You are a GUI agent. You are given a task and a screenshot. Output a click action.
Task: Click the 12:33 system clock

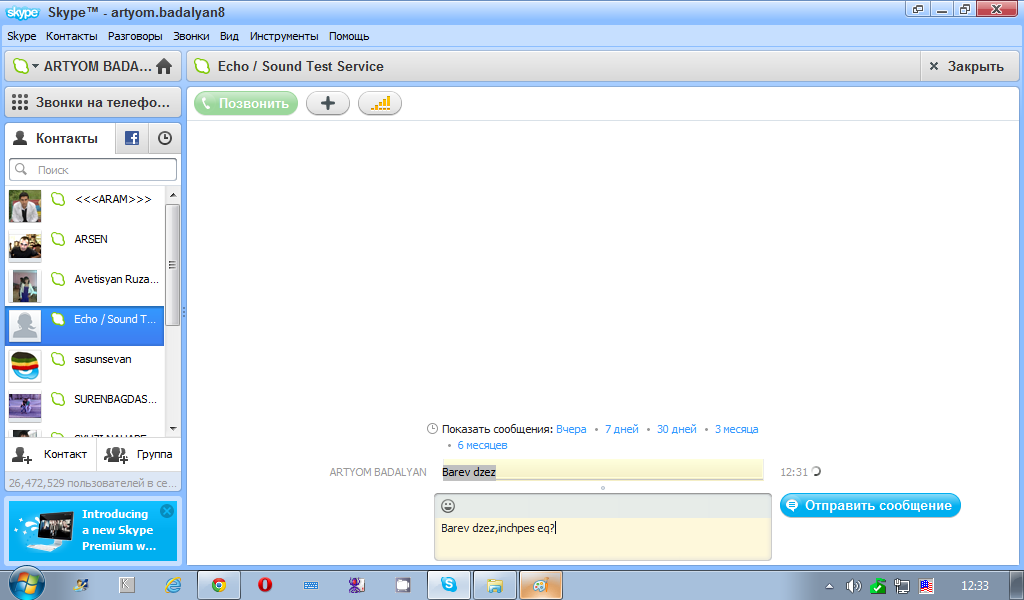[x=974, y=586]
